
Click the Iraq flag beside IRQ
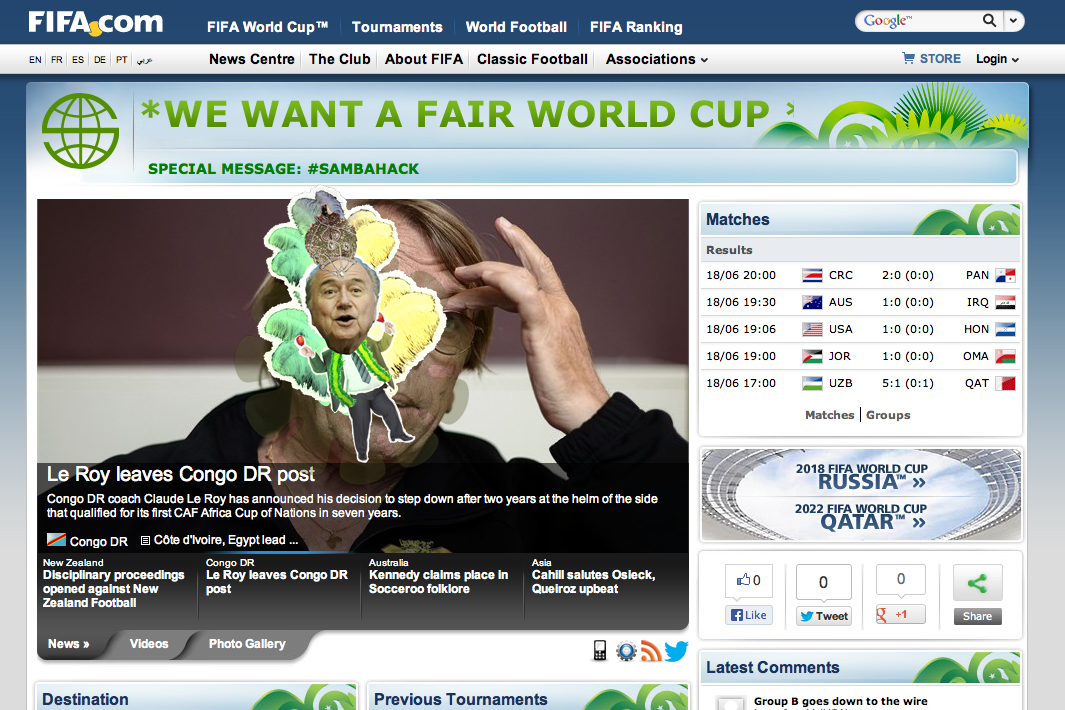[1005, 302]
